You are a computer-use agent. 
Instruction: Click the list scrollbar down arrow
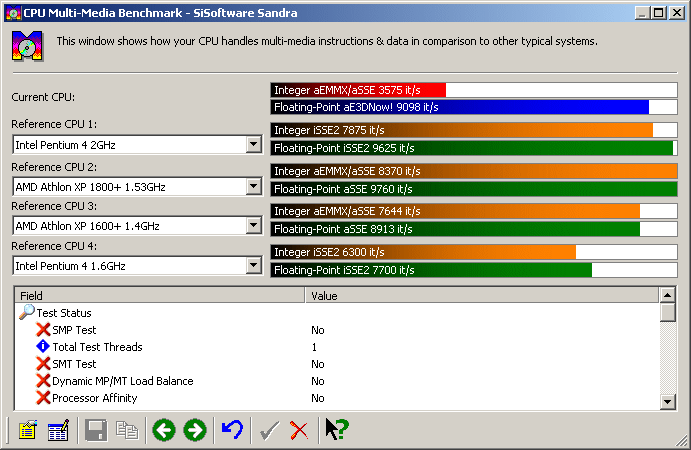coord(668,402)
